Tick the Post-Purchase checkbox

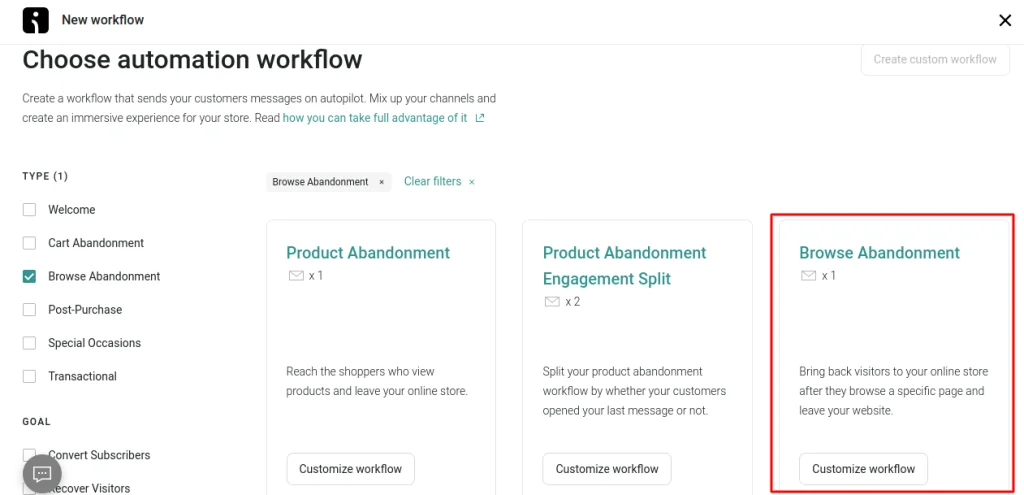click(29, 310)
